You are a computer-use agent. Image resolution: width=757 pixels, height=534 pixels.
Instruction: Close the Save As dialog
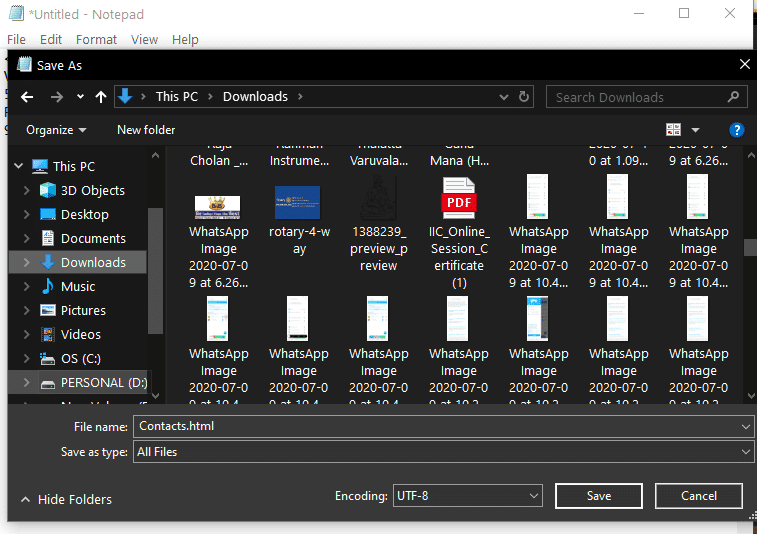[x=744, y=64]
